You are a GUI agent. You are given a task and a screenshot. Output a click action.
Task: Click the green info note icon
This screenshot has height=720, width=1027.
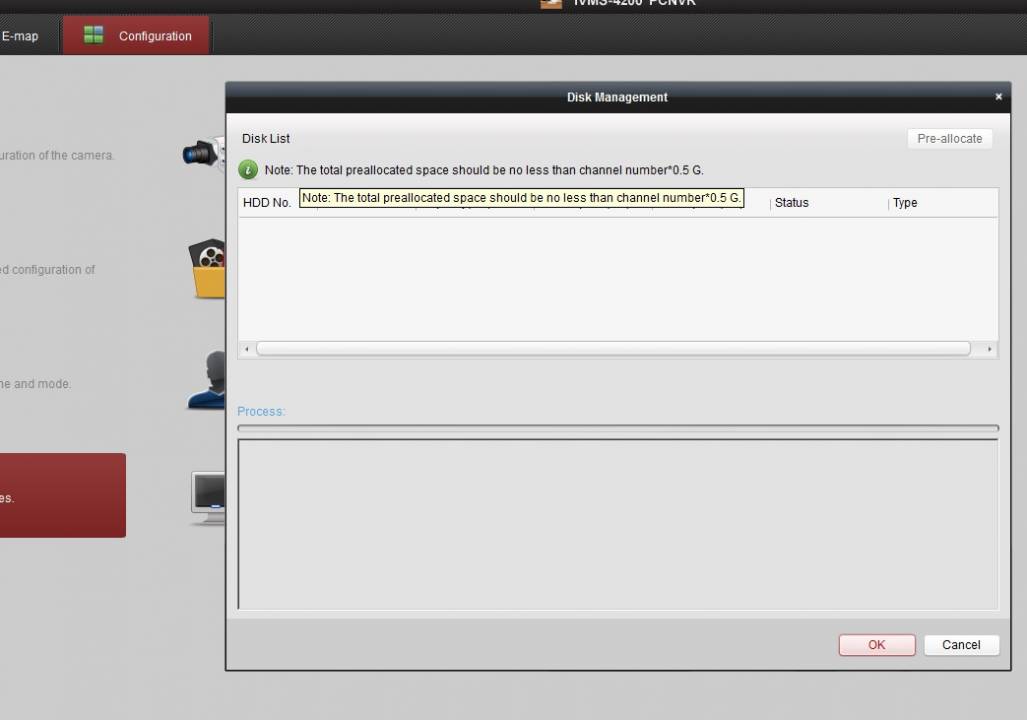(x=248, y=170)
